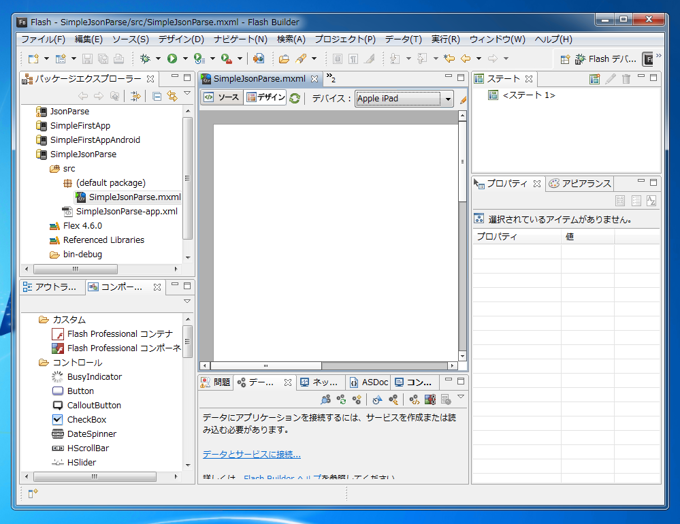Switch editor to ソース mode
This screenshot has height=524, width=680.
pos(222,98)
